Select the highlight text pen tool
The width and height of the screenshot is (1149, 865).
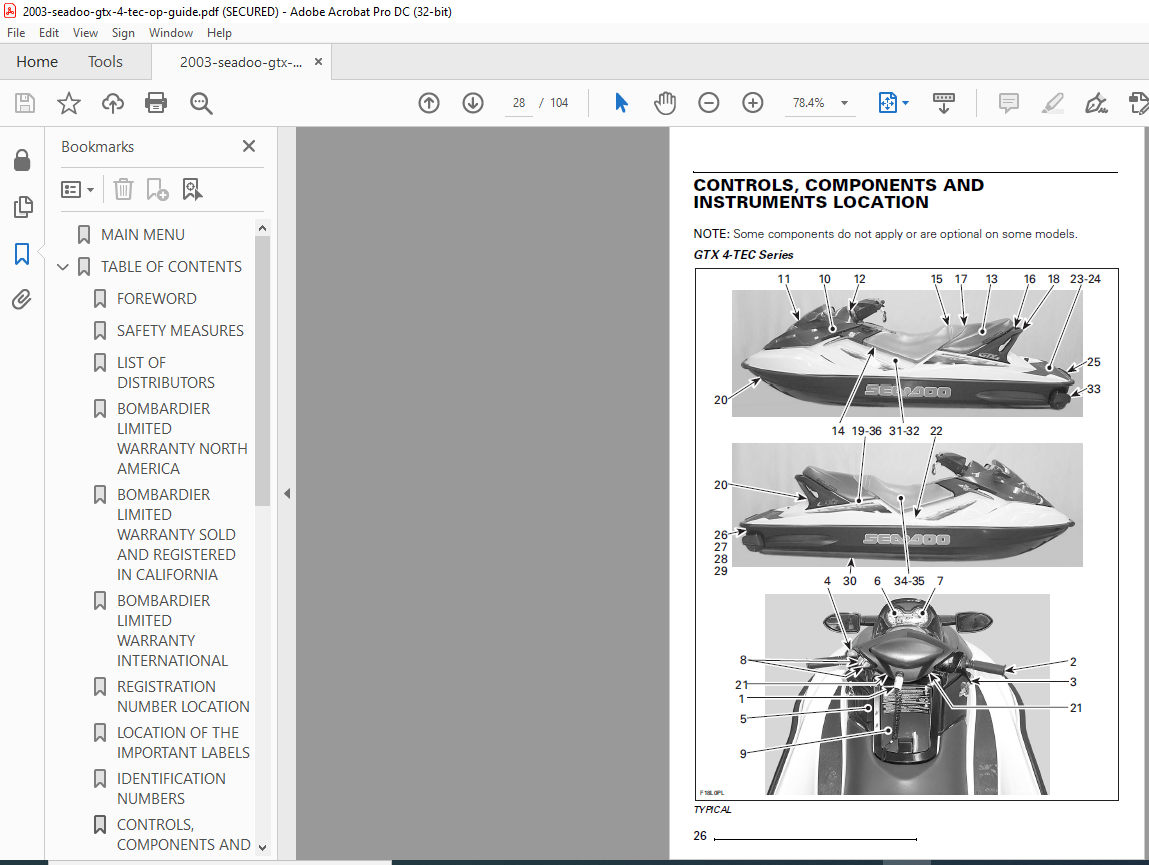[x=1053, y=103]
